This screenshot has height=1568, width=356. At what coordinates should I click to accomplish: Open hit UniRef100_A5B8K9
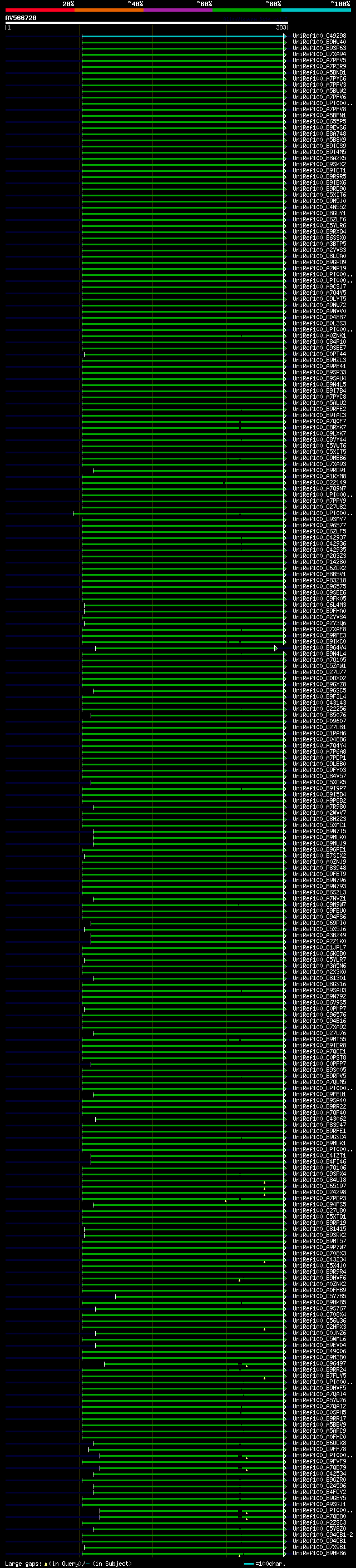(319, 140)
